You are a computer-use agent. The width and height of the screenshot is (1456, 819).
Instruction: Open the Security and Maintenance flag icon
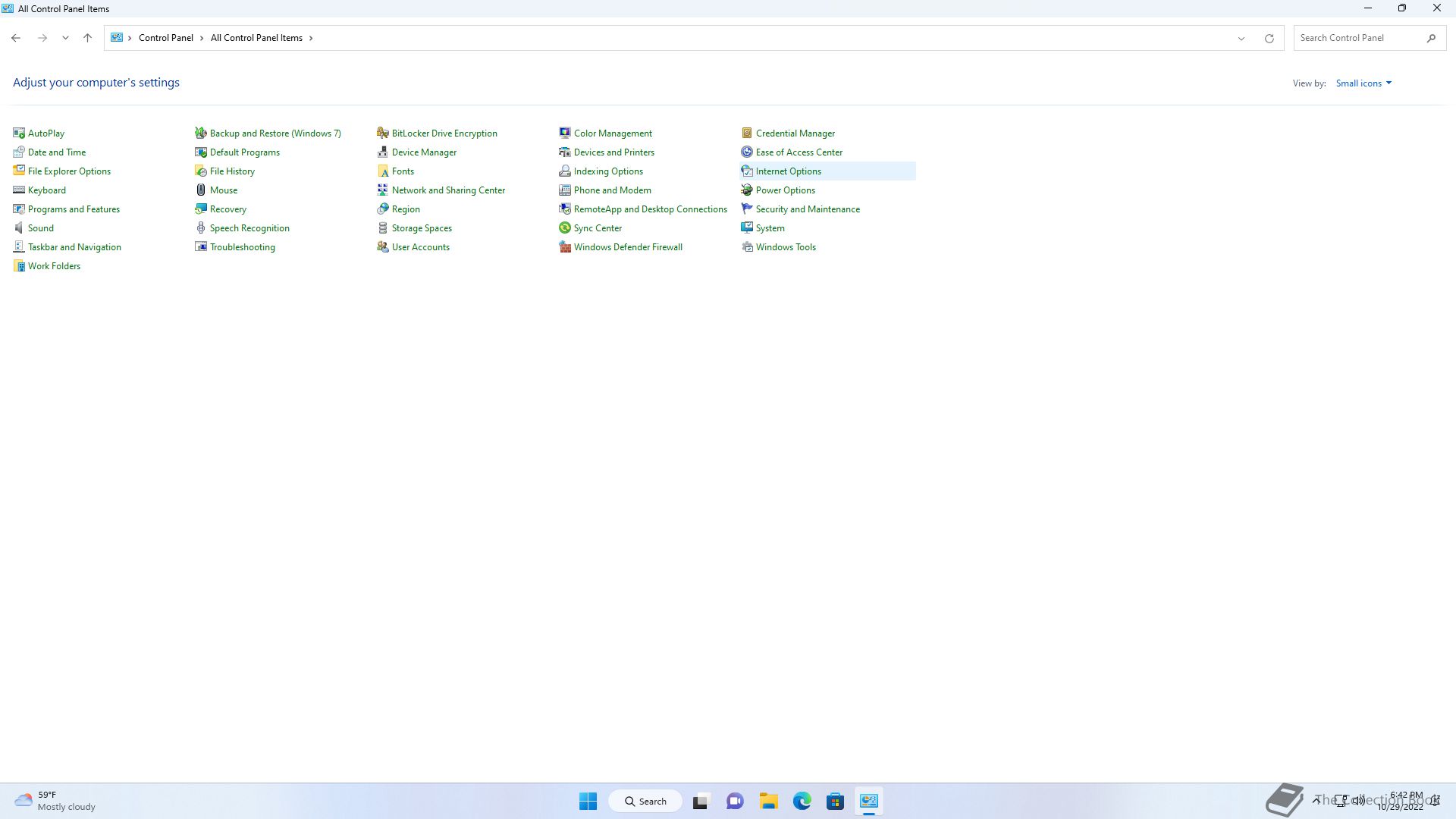pos(747,209)
